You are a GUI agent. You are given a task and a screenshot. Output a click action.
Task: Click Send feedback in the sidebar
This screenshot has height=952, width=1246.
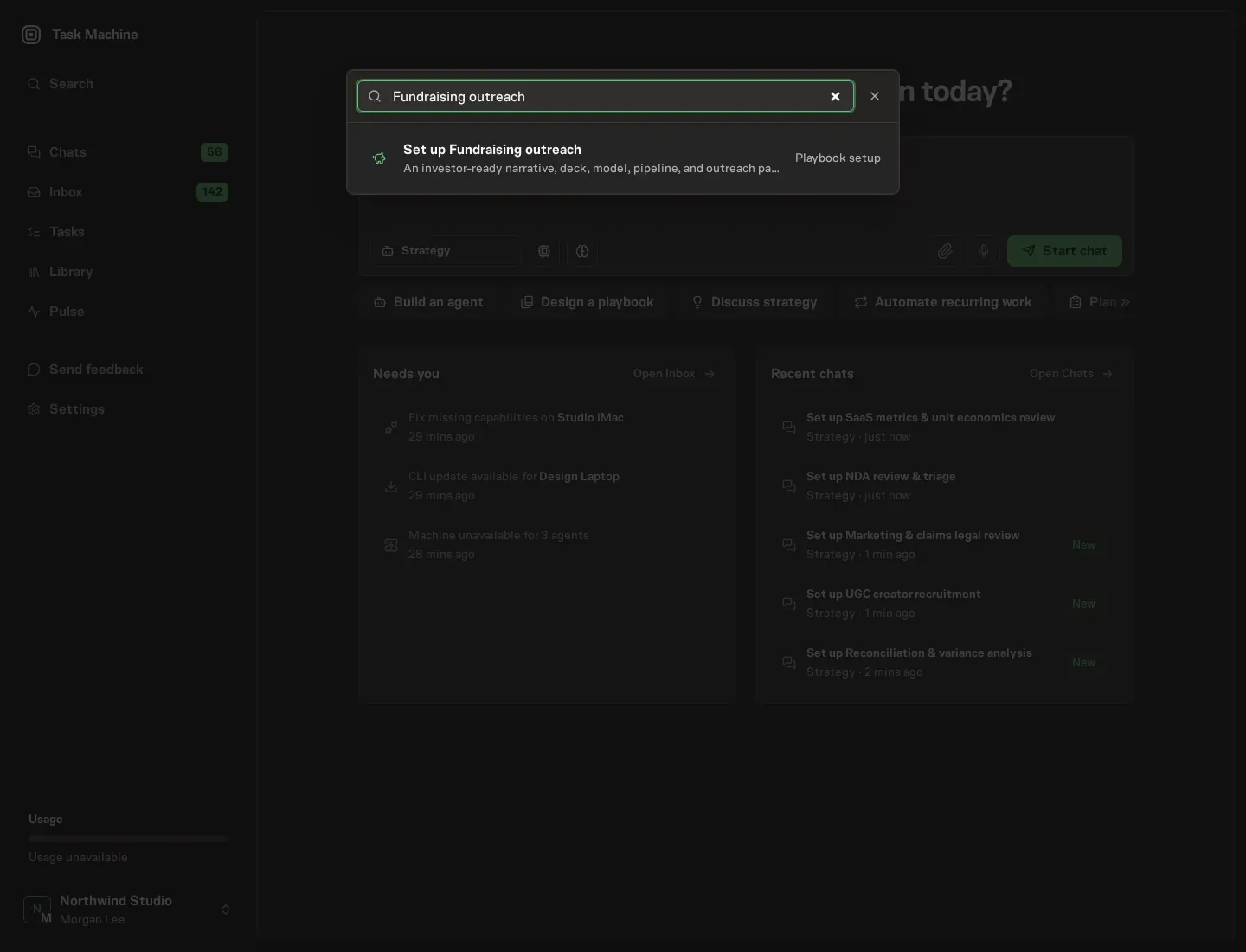128,370
